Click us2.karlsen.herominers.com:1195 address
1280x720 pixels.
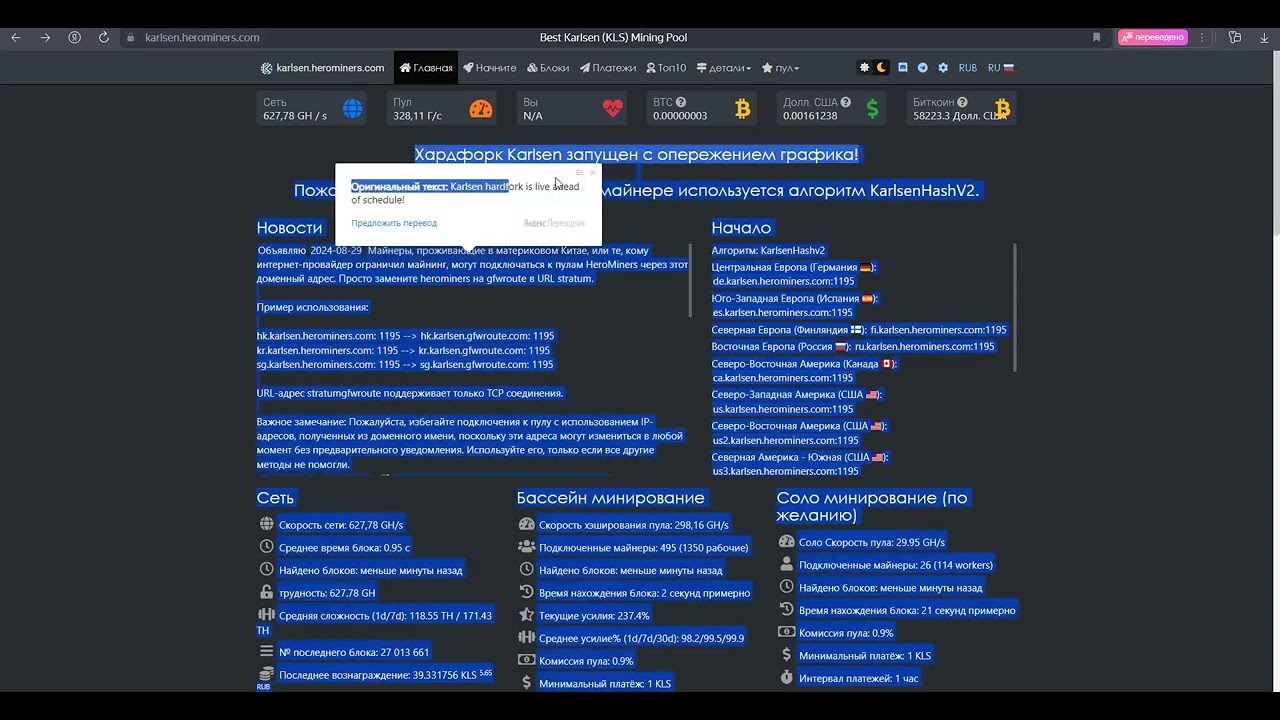click(x=785, y=440)
